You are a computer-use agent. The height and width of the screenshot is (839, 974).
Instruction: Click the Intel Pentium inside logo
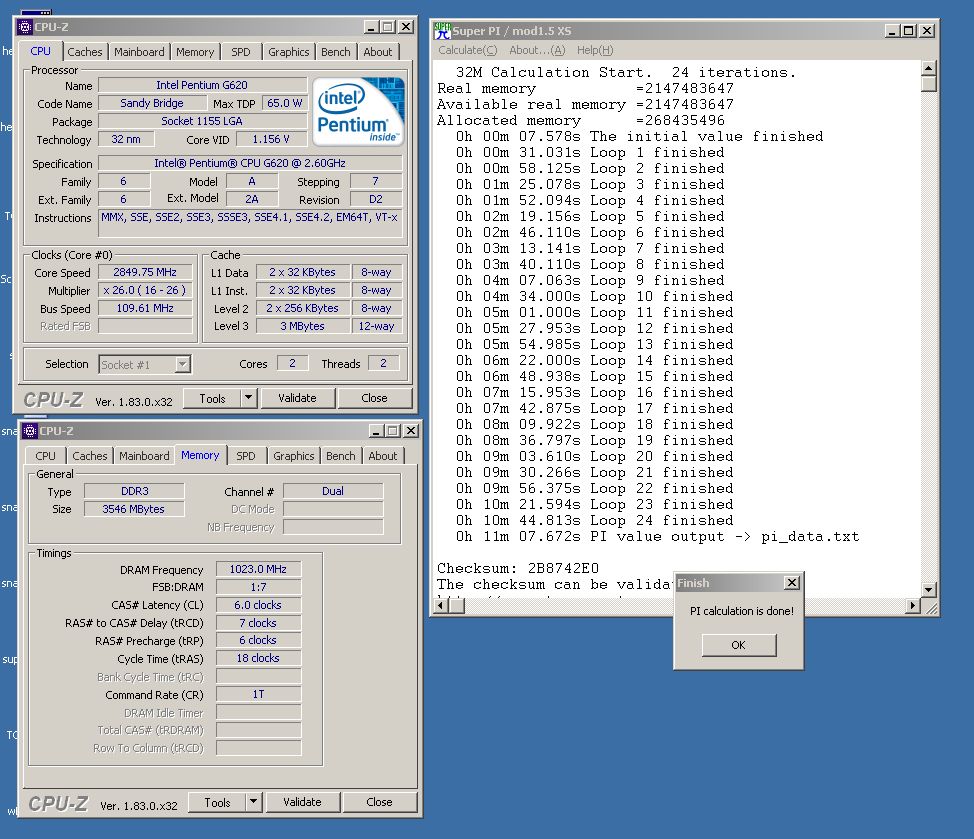point(358,112)
